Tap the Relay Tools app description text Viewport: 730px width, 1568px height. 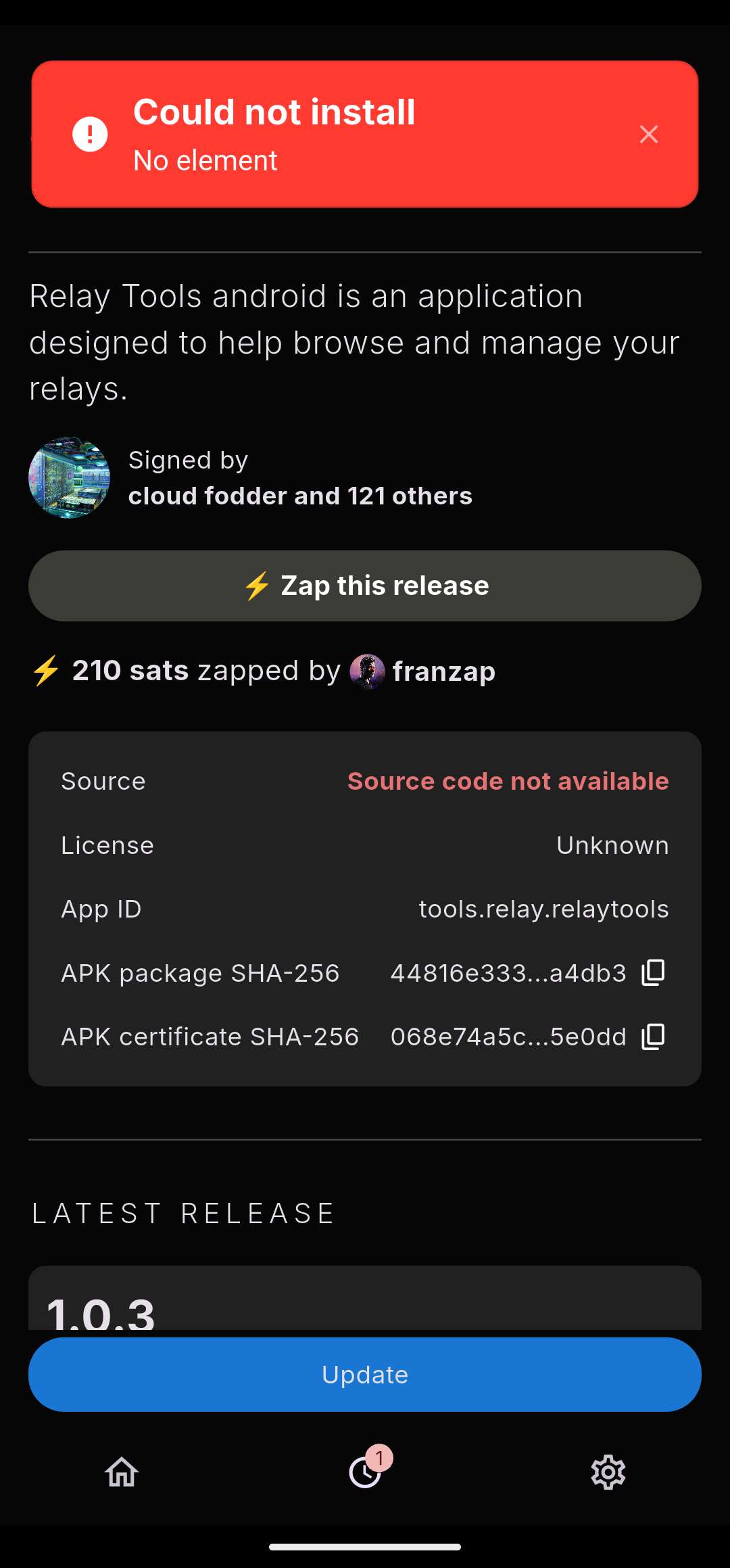click(354, 342)
